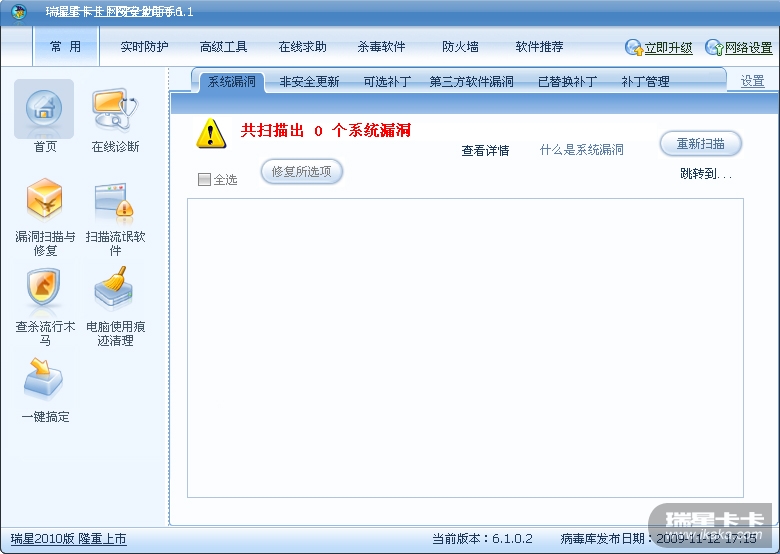The height and width of the screenshot is (554, 780).
Task: Run 一键搞定 one-click fix icon
Action: 43,379
